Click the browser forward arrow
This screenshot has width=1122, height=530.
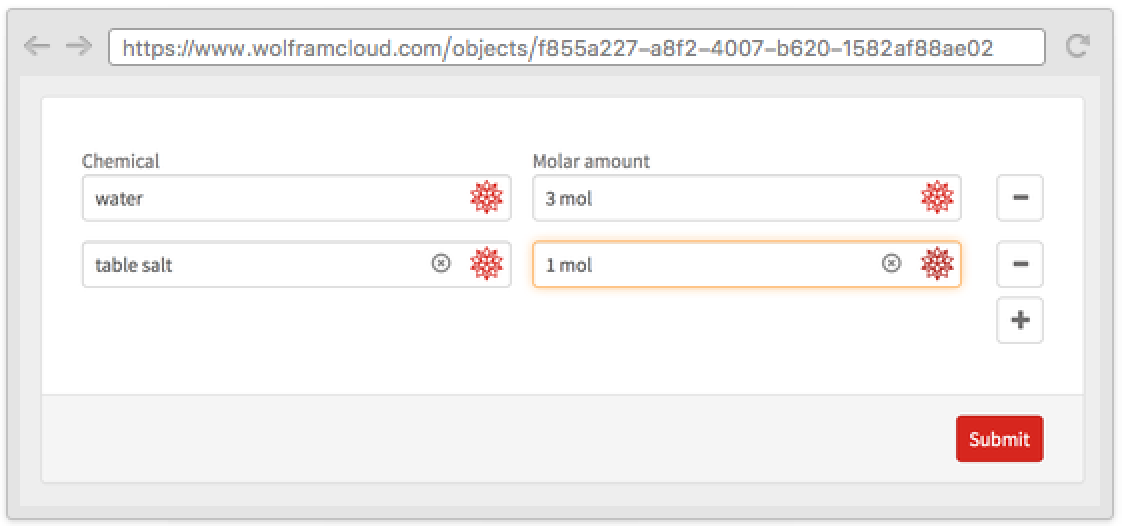coord(78,46)
